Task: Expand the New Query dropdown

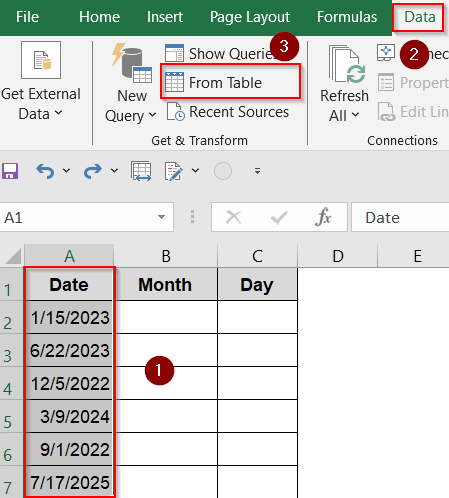Action: click(x=152, y=115)
